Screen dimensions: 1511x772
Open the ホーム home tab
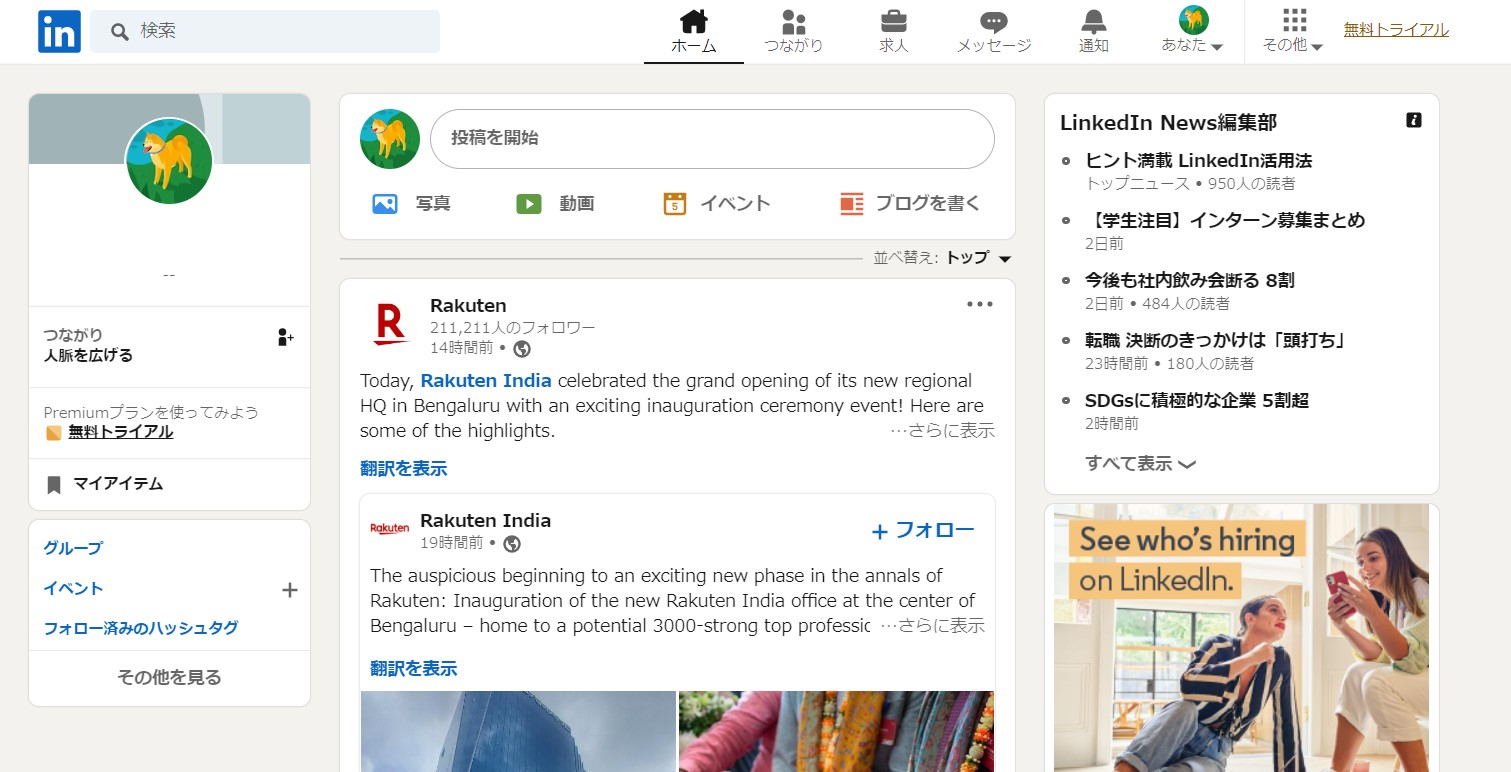tap(694, 32)
